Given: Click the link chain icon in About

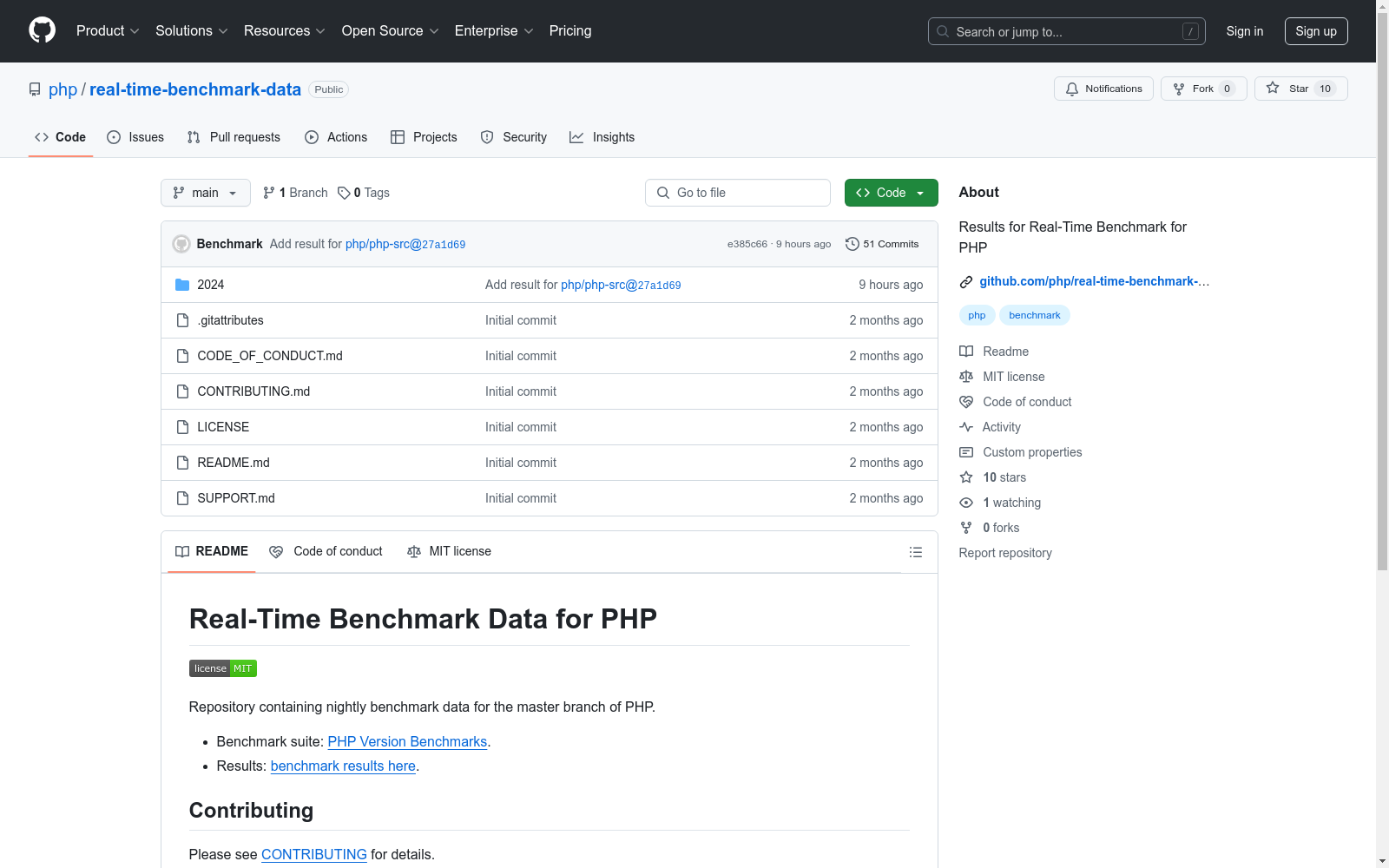Looking at the screenshot, I should (x=966, y=282).
